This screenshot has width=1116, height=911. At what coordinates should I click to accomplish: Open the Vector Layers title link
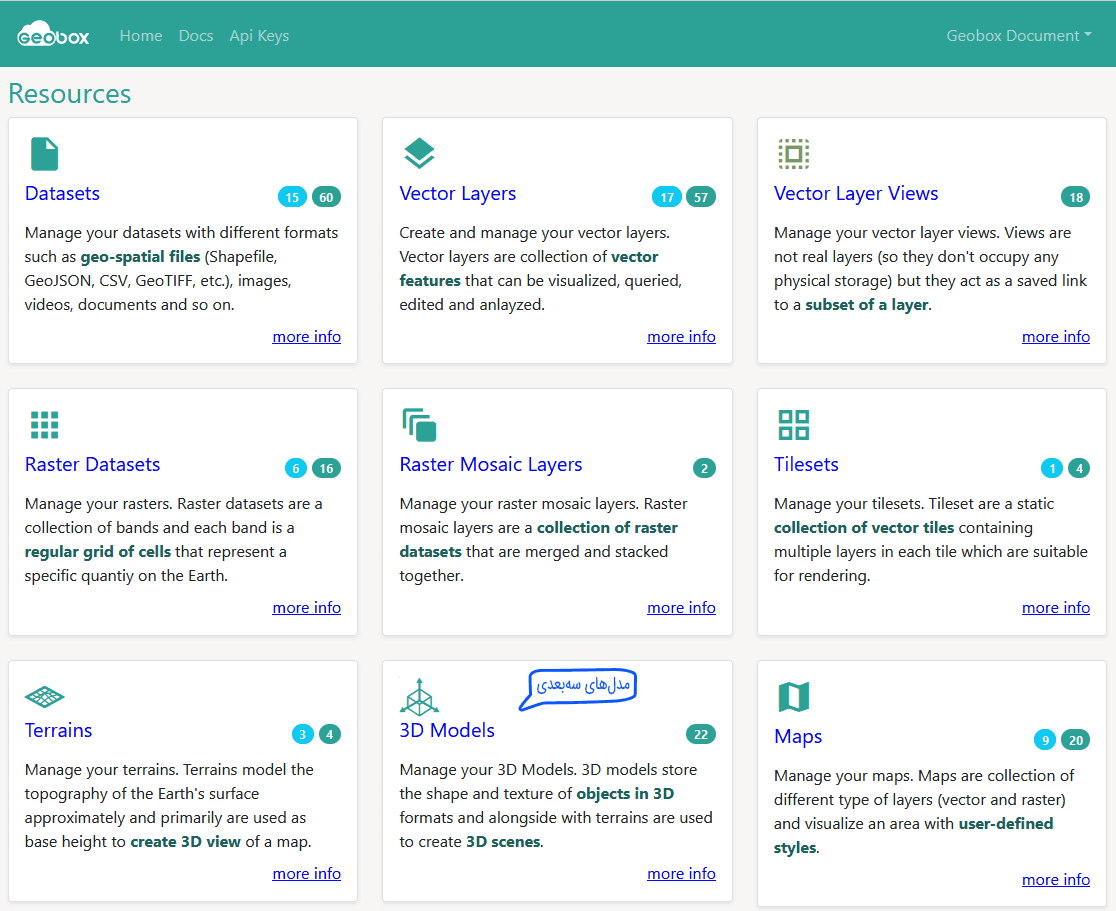tap(458, 194)
